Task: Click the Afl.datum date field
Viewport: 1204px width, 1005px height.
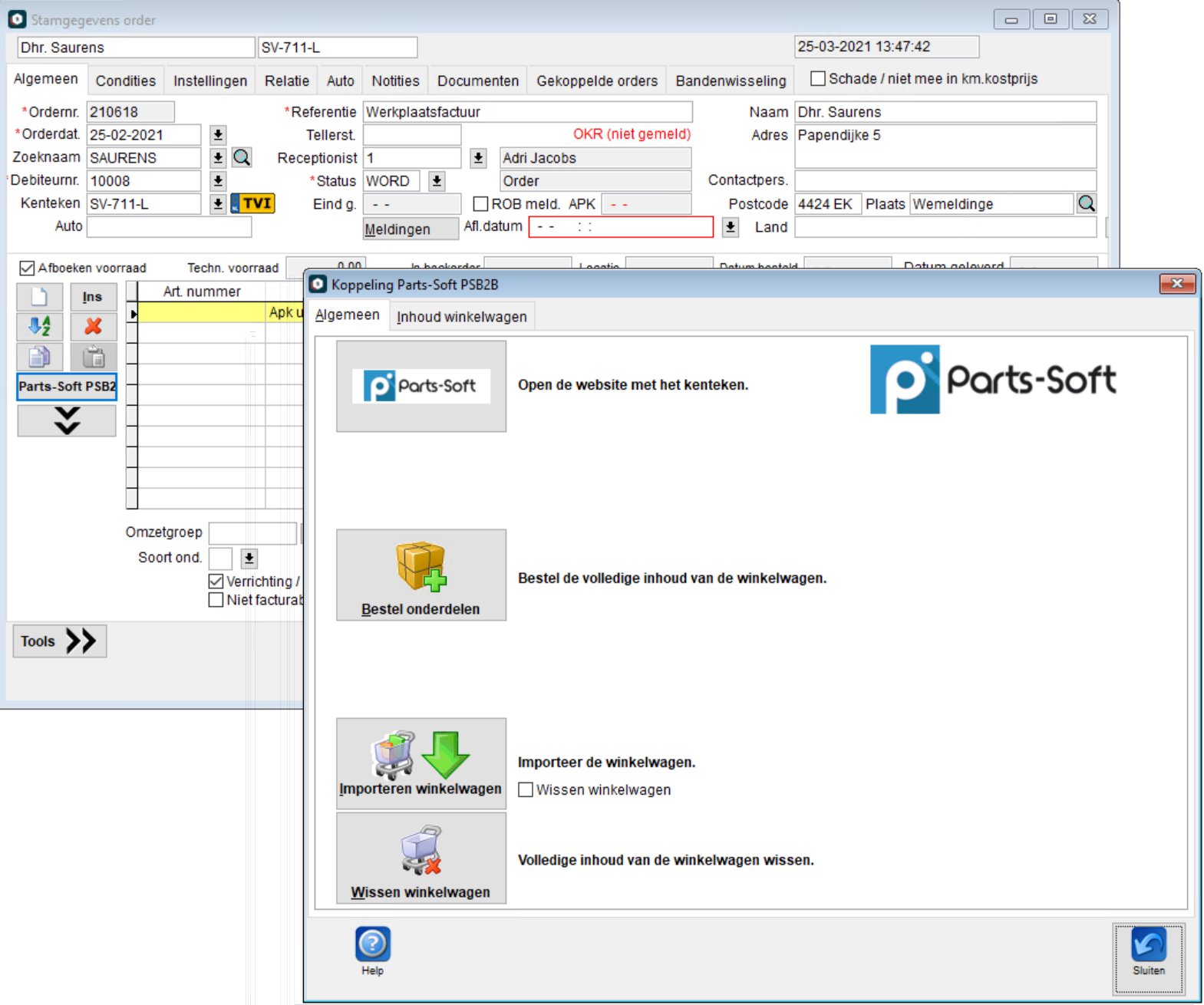Action: pyautogui.click(x=621, y=227)
